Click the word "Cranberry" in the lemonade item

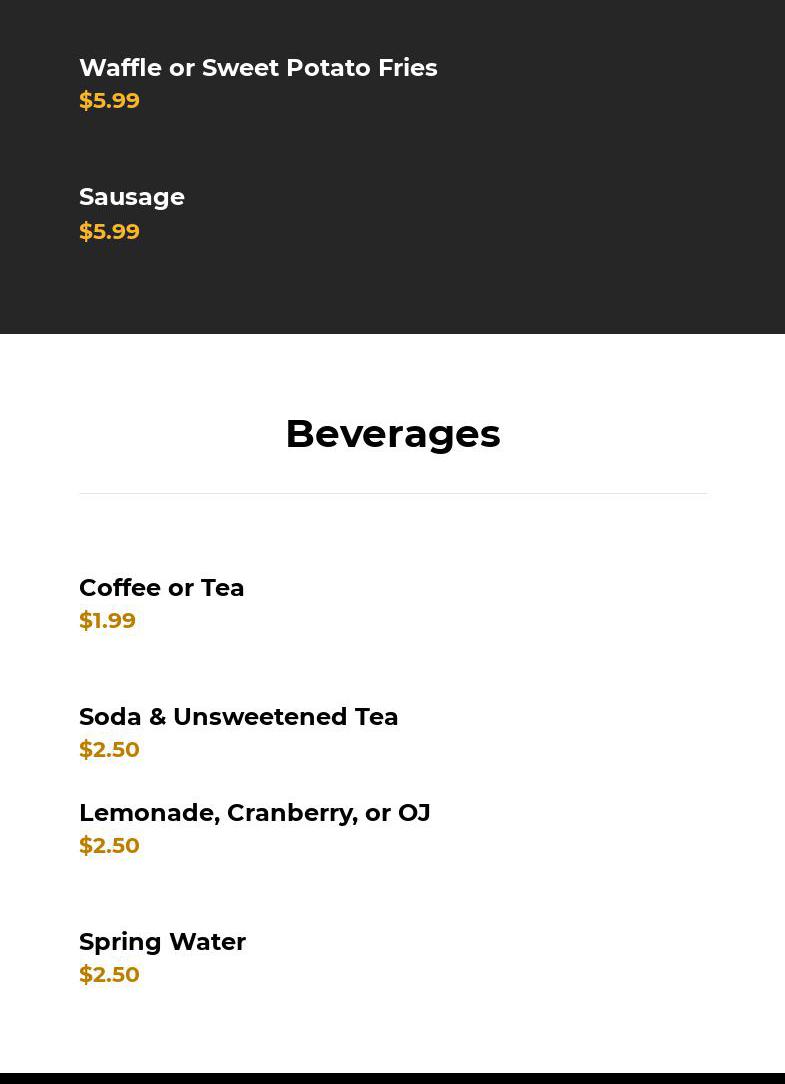(x=291, y=813)
